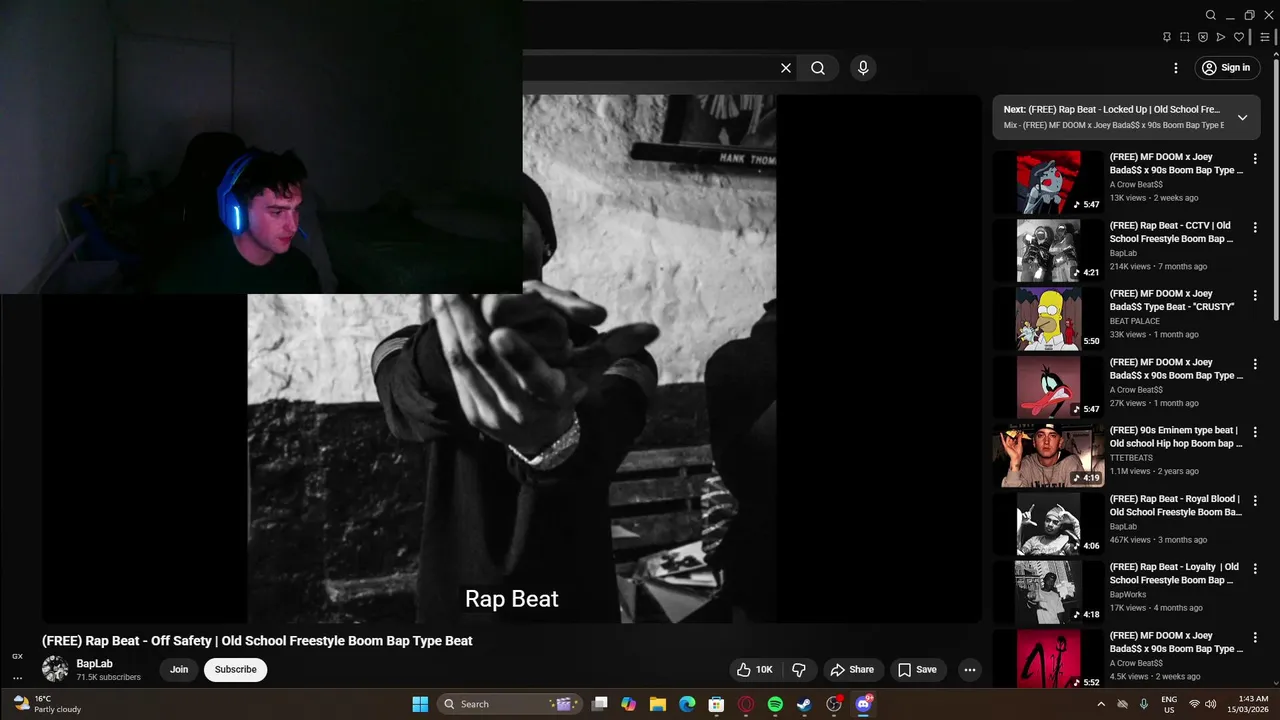The height and width of the screenshot is (720, 1280).
Task: Open the ad blocker shield icon
Action: click(x=1203, y=37)
